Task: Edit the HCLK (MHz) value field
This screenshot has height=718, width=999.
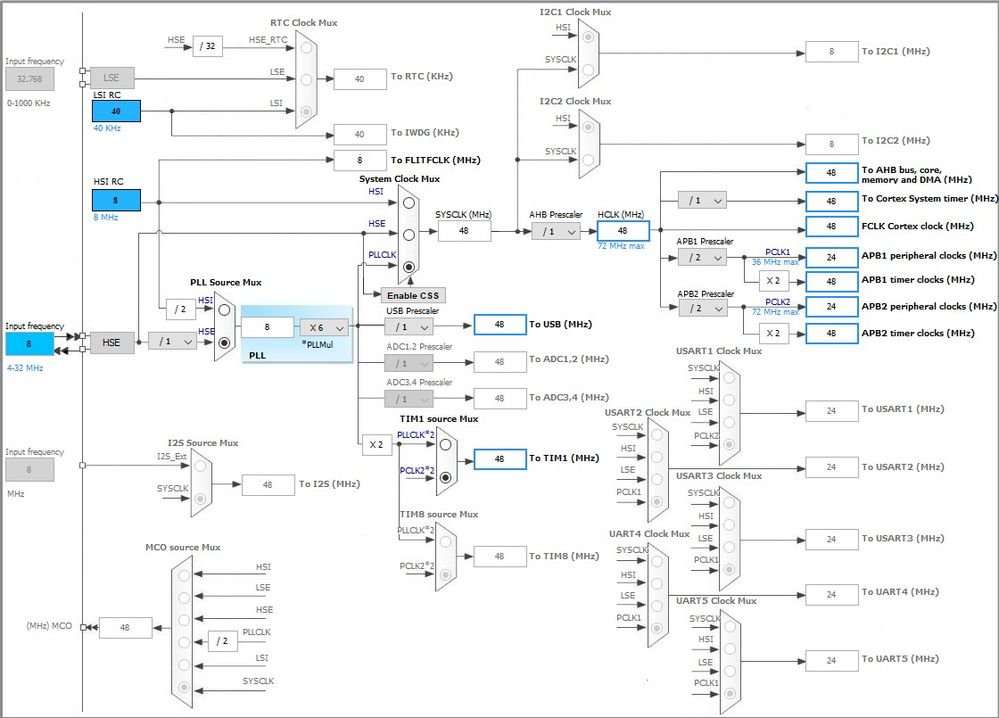Action: [623, 231]
